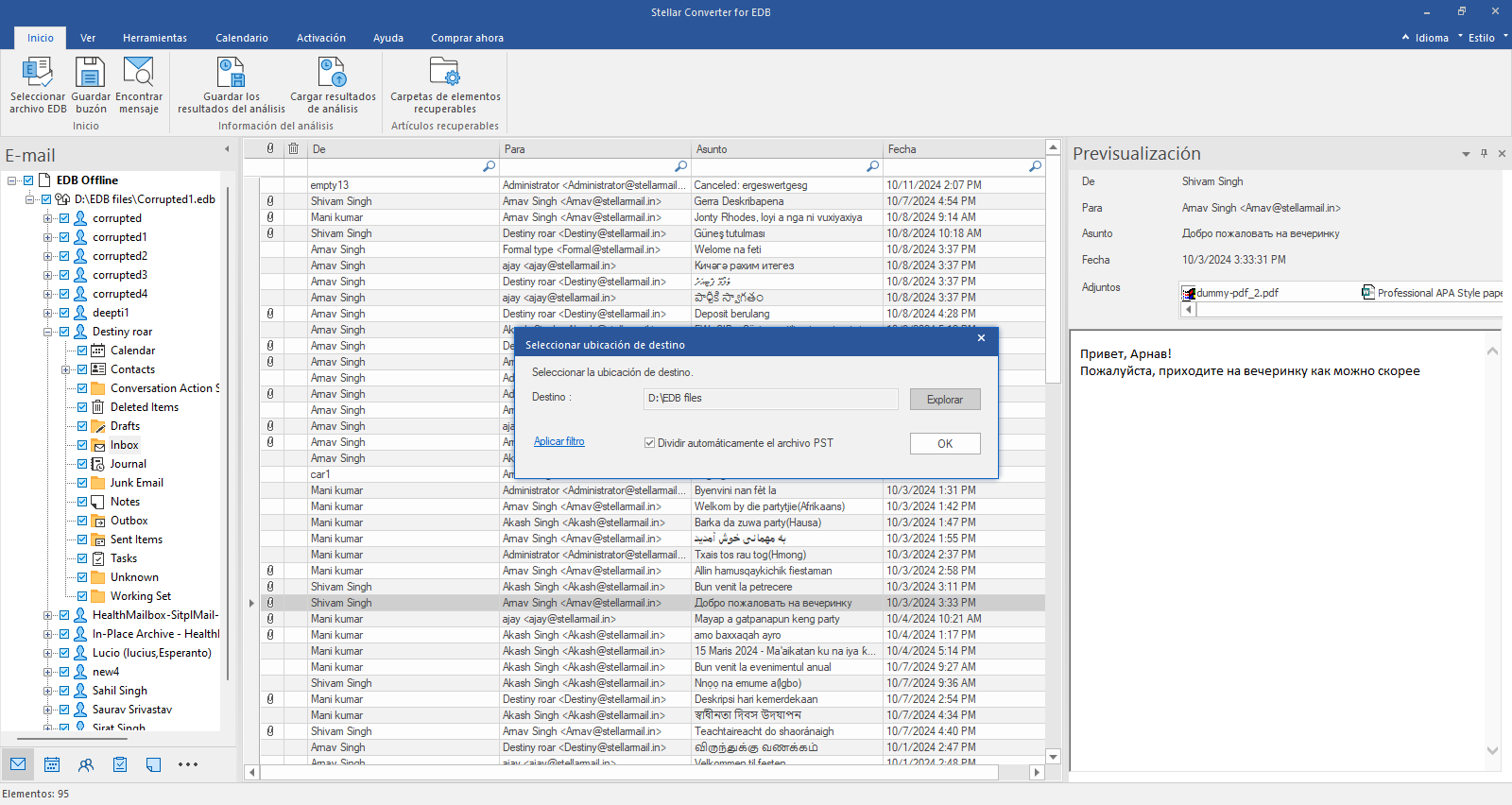Switch to Notes view at bottom bar
This screenshot has height=805, width=1512.
pos(154,764)
